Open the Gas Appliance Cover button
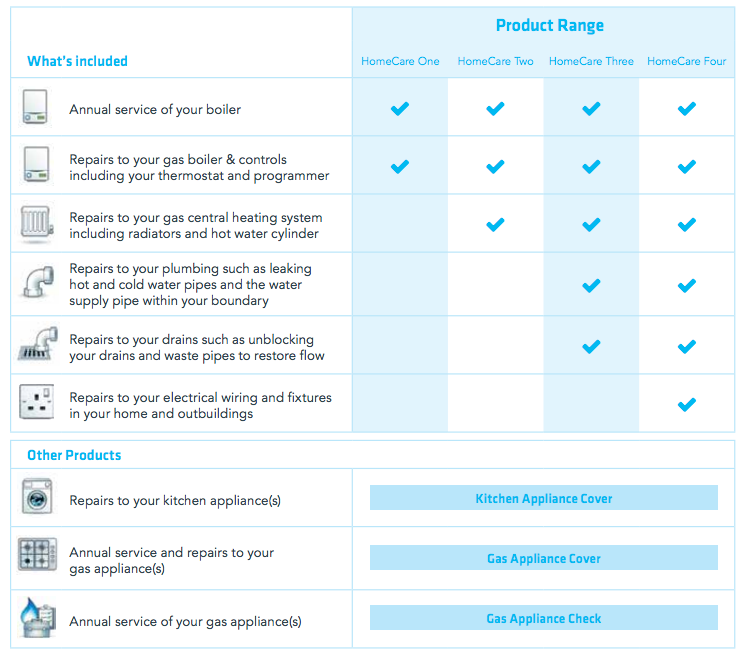 pyautogui.click(x=544, y=558)
